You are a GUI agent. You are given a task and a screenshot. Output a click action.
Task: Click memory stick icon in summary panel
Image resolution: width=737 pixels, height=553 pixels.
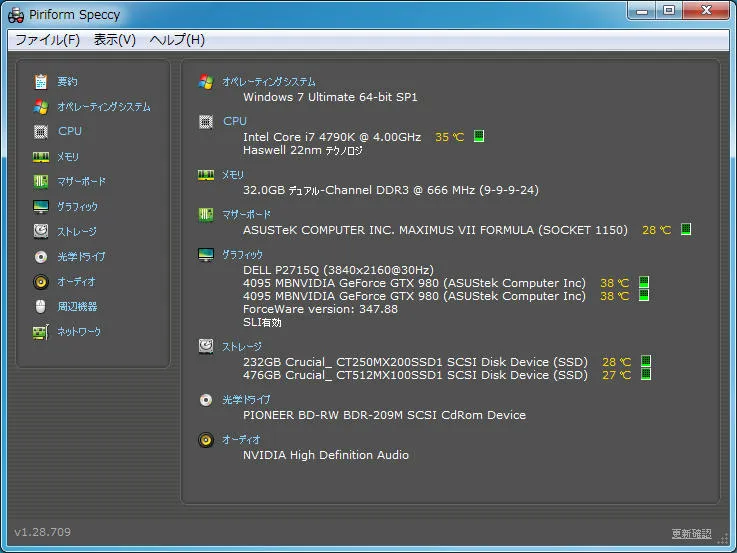coord(206,175)
